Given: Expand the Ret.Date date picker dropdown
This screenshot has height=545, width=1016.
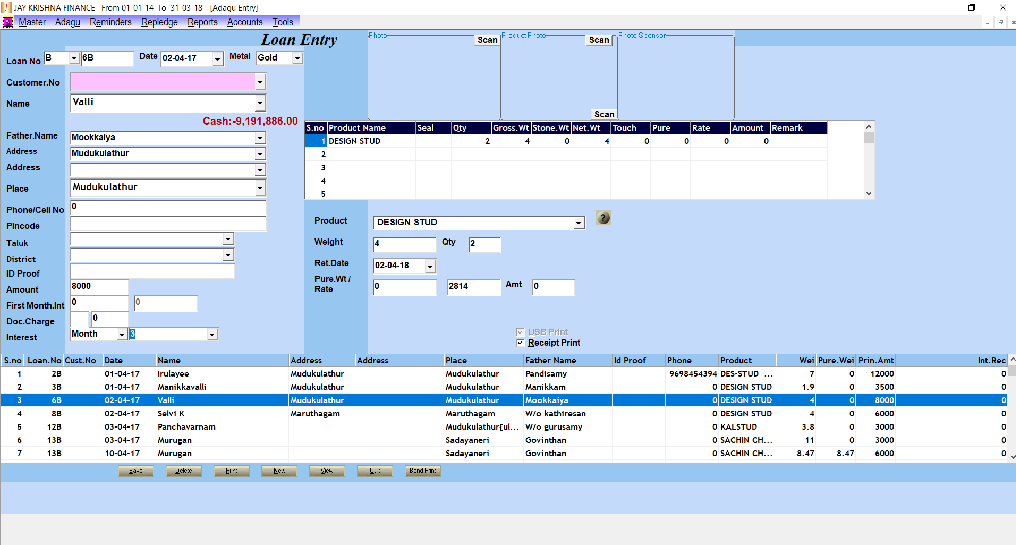Looking at the screenshot, I should point(430,266).
